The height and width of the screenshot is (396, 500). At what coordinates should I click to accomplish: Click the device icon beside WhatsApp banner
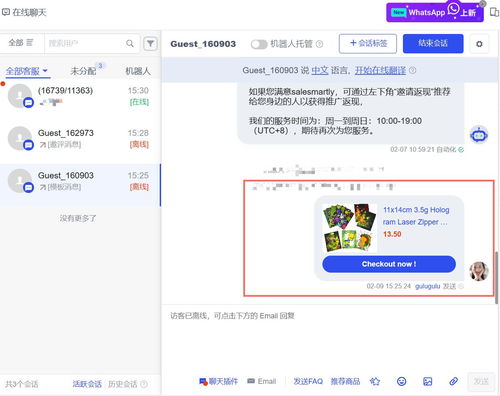494,12
